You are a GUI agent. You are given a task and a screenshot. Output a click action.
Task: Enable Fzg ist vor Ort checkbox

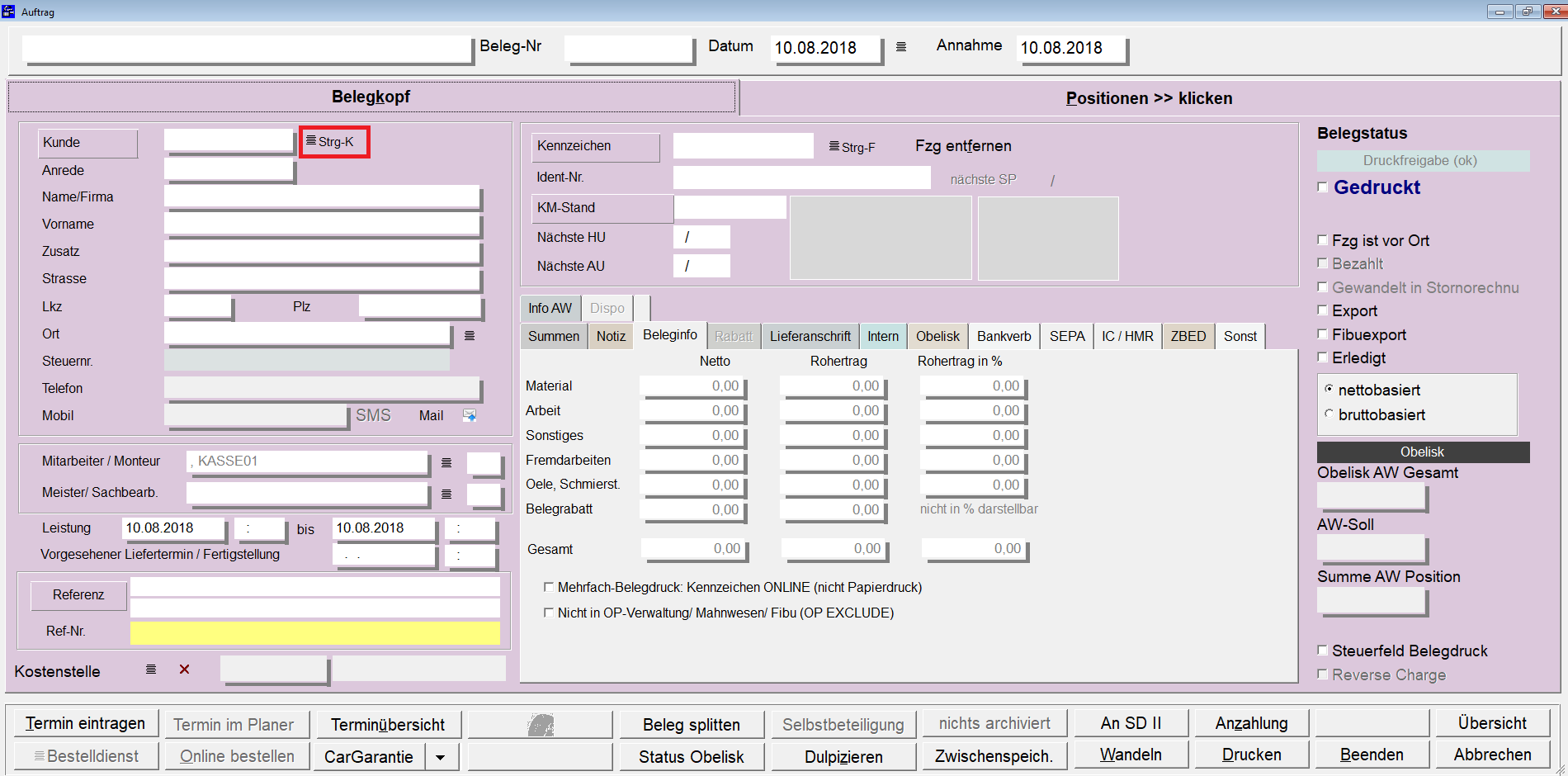point(1323,240)
